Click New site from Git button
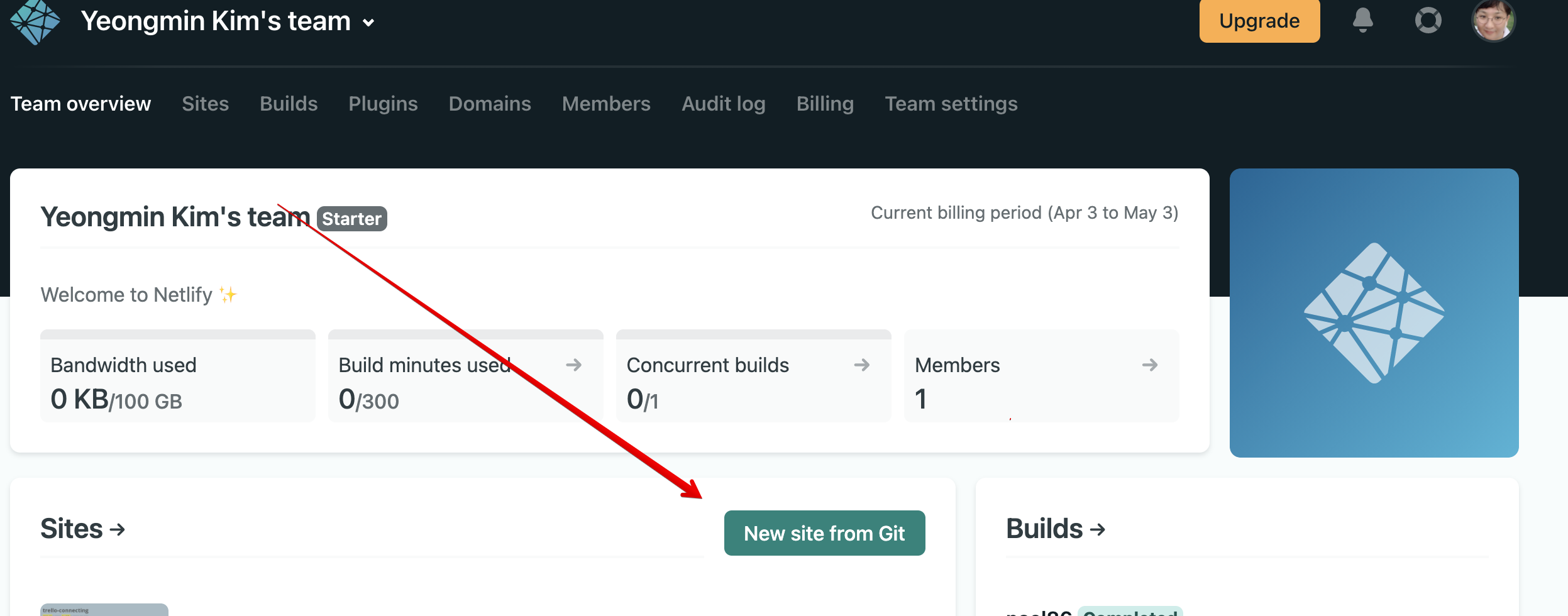1568x616 pixels. 824,533
